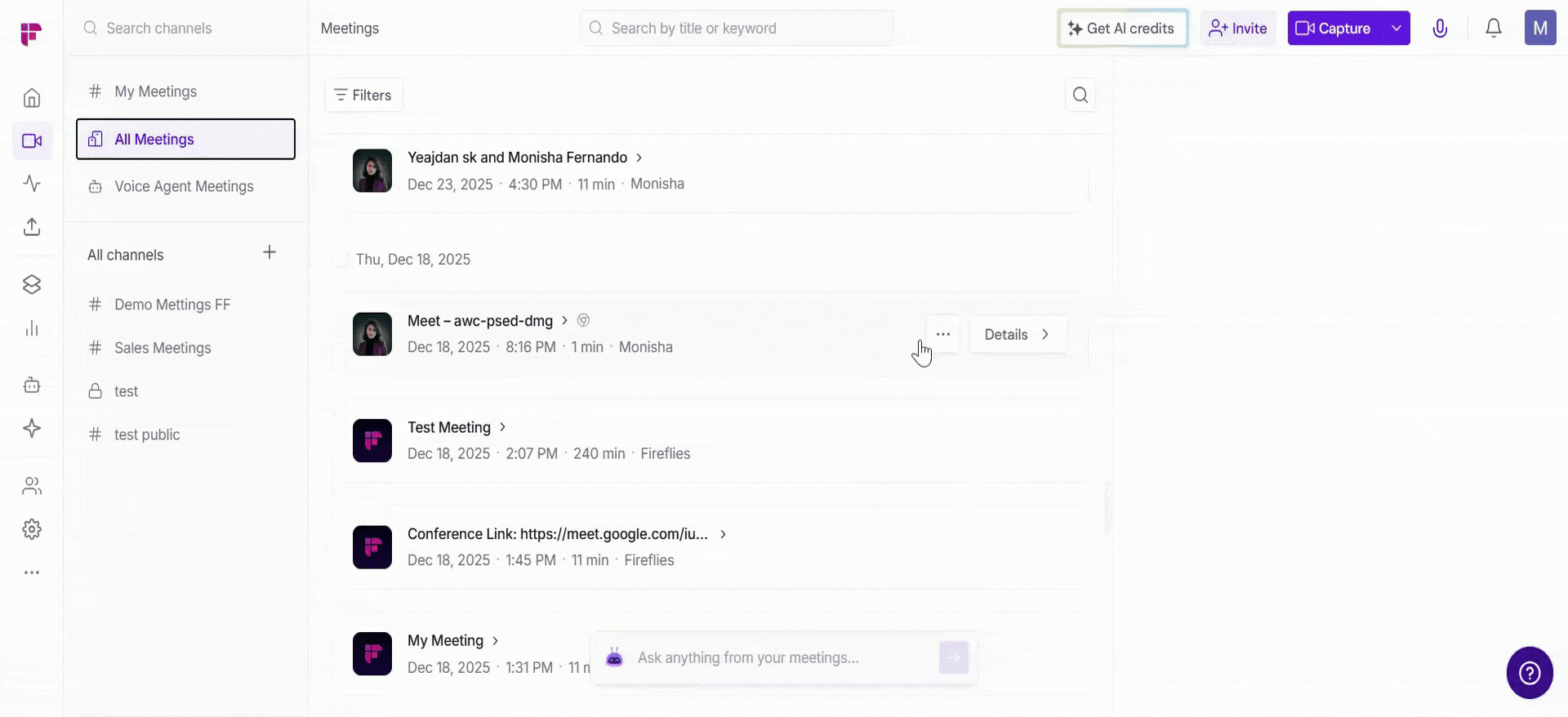Open the Home icon in sidebar
The width and height of the screenshot is (1568, 717).
click(32, 98)
